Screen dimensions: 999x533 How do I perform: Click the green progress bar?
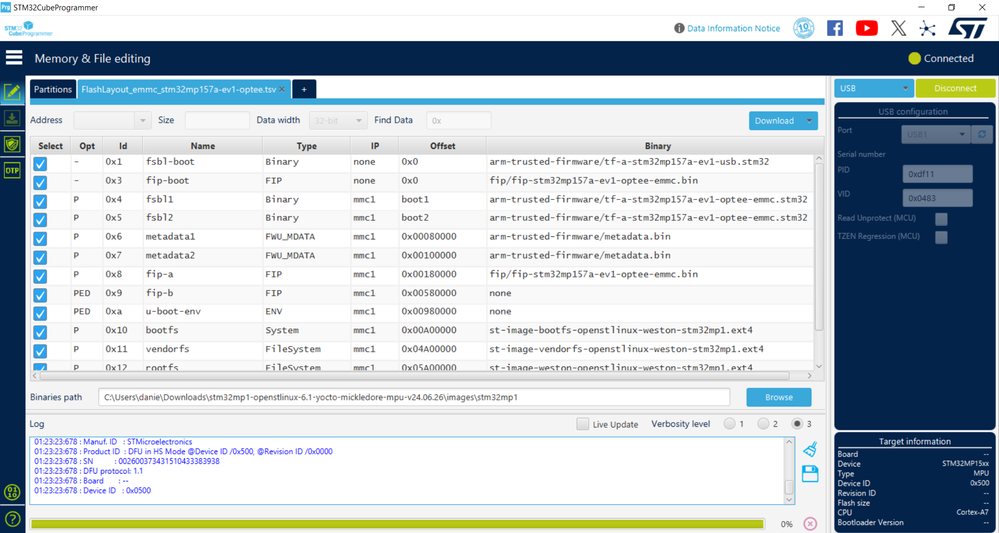point(396,523)
